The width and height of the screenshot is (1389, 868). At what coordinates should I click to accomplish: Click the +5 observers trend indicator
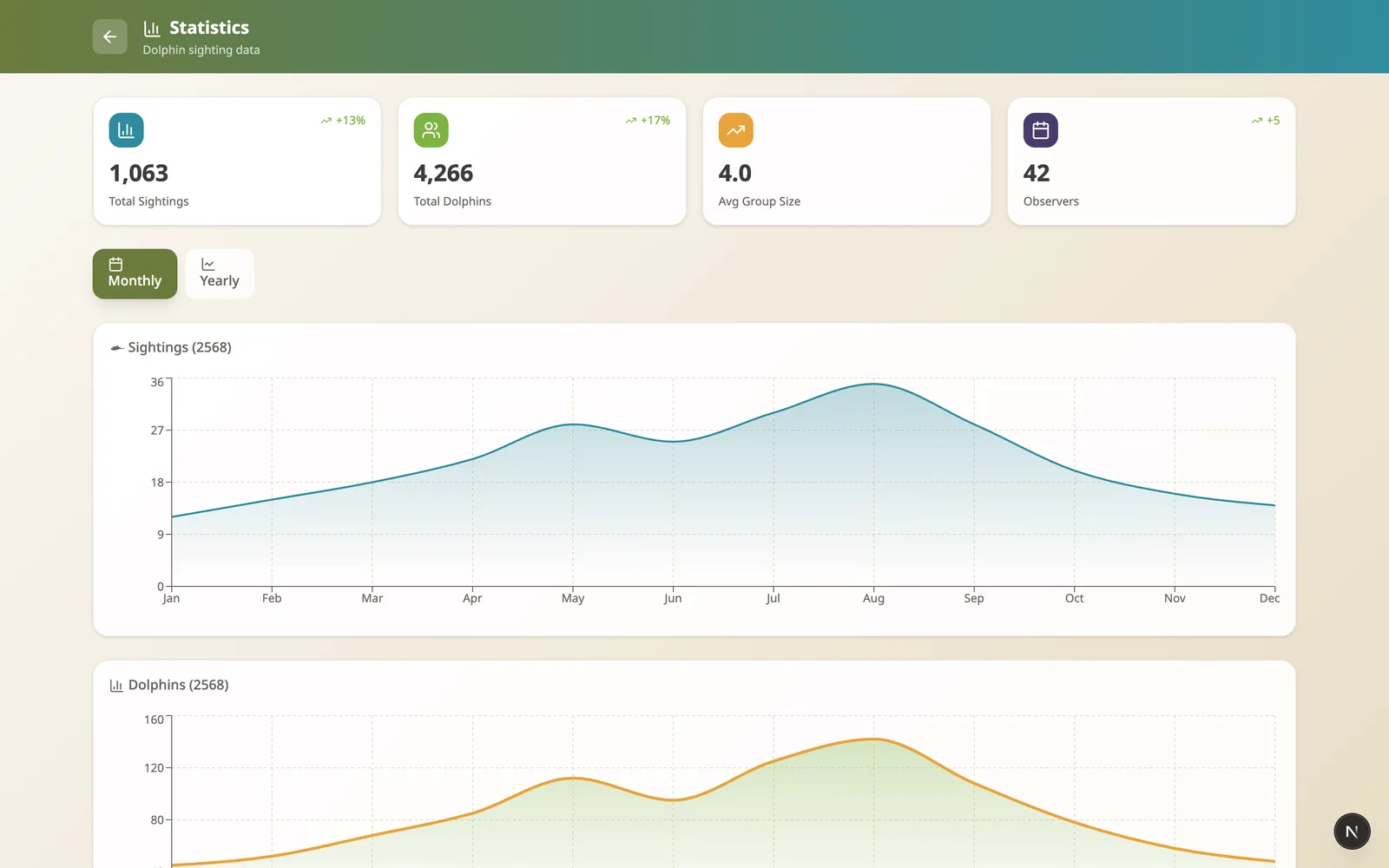coord(1265,121)
